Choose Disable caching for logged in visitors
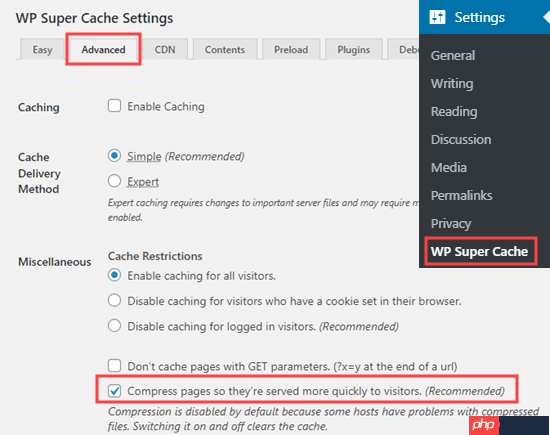The height and width of the screenshot is (435, 550). 114,326
